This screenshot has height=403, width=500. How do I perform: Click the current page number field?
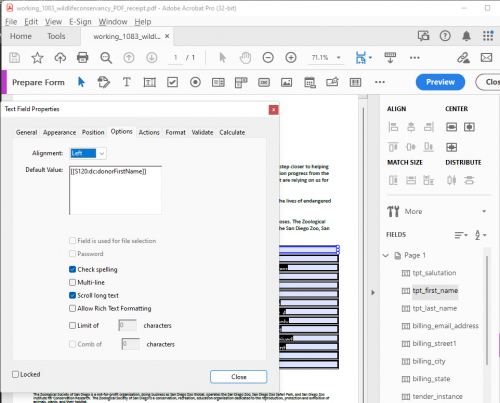(175, 58)
